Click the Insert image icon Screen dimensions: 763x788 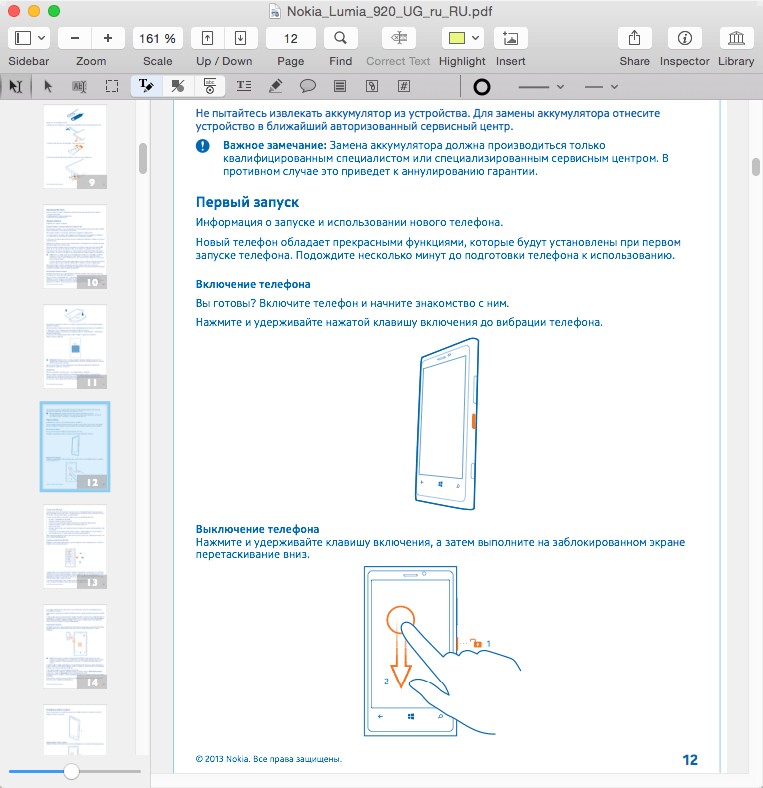(x=511, y=38)
